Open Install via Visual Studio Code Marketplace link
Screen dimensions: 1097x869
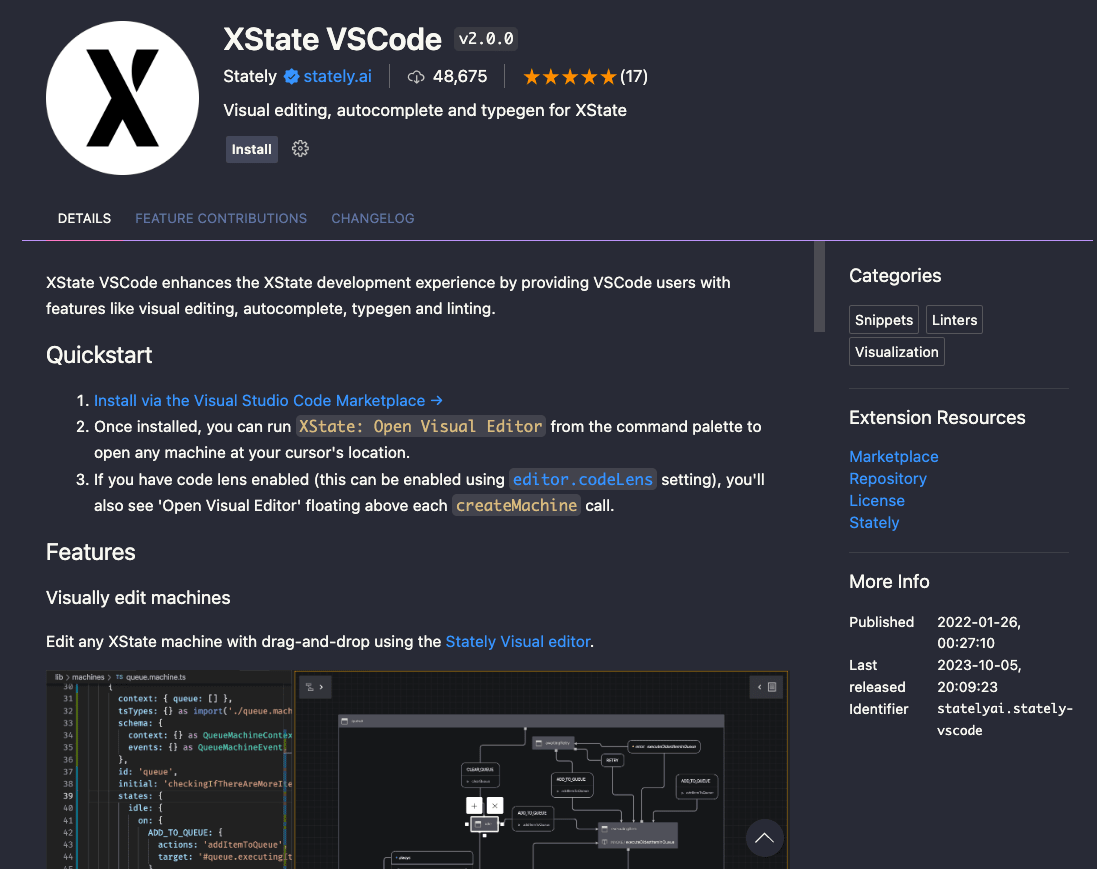click(x=268, y=400)
